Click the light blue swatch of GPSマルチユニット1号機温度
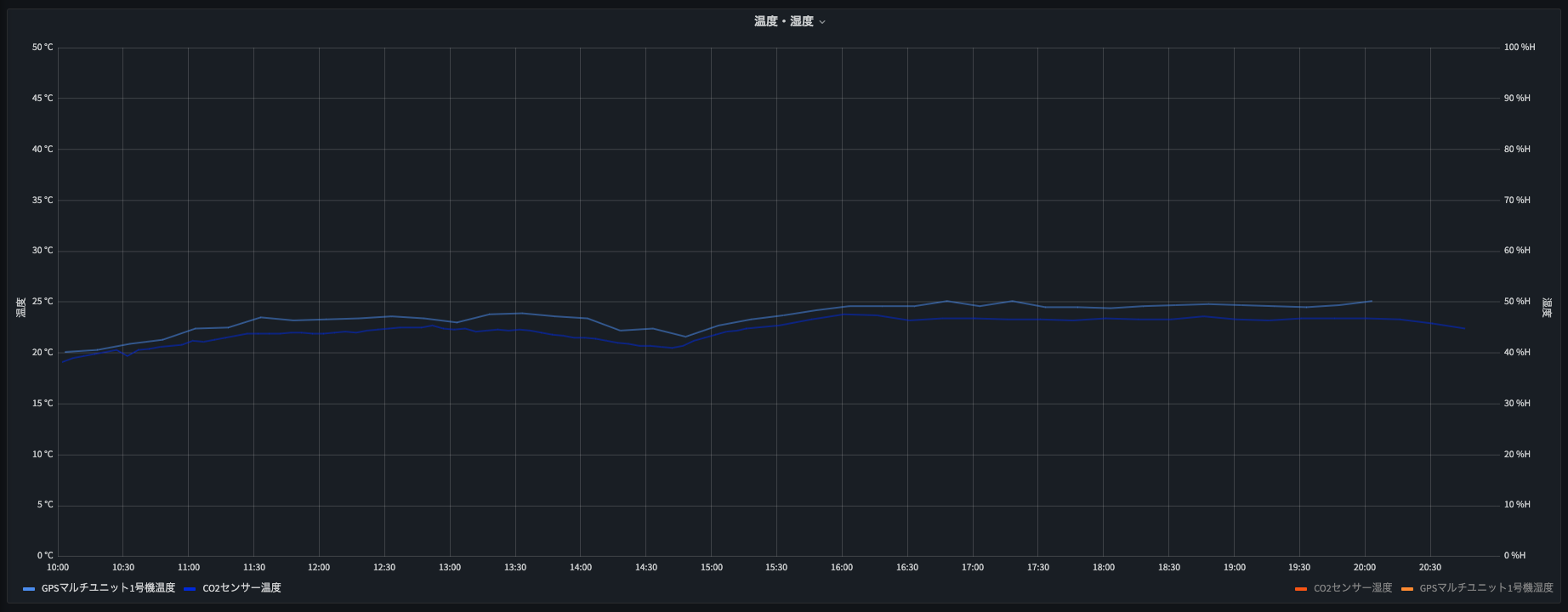 pos(29,589)
